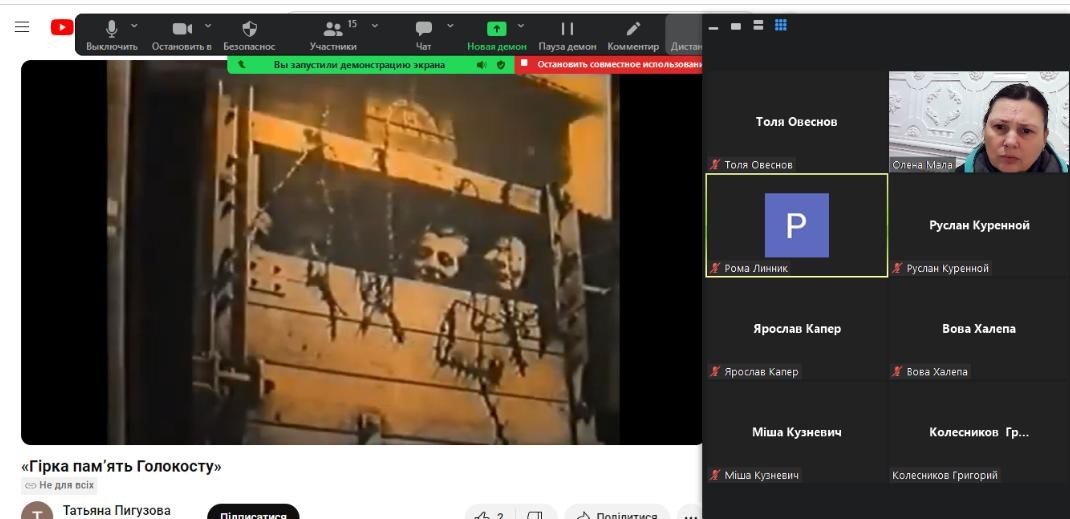Image resolution: width=1070 pixels, height=519 pixels.
Task: Open microphone audio options arrow
Action: pos(134,26)
